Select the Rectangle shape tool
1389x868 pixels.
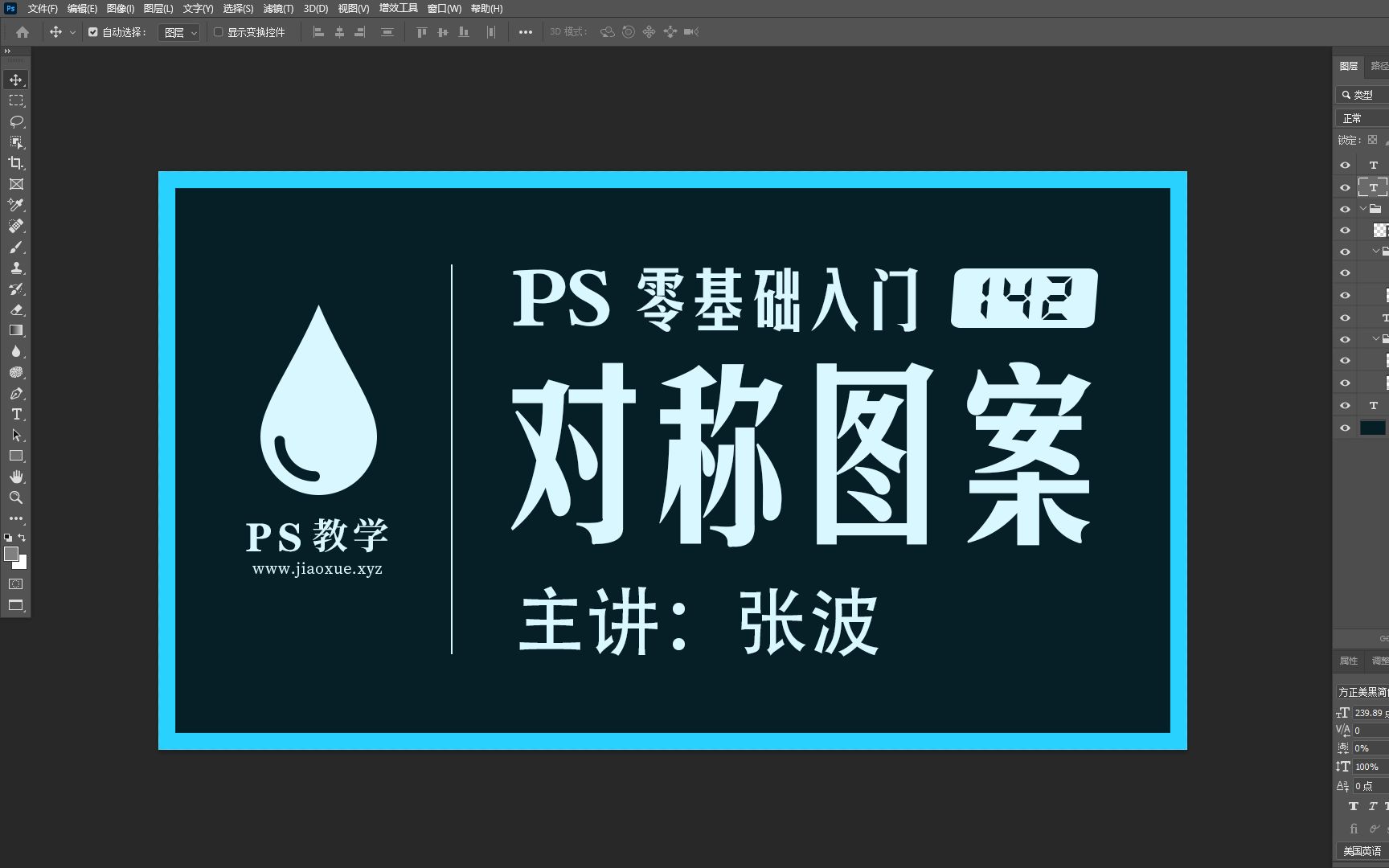click(16, 456)
